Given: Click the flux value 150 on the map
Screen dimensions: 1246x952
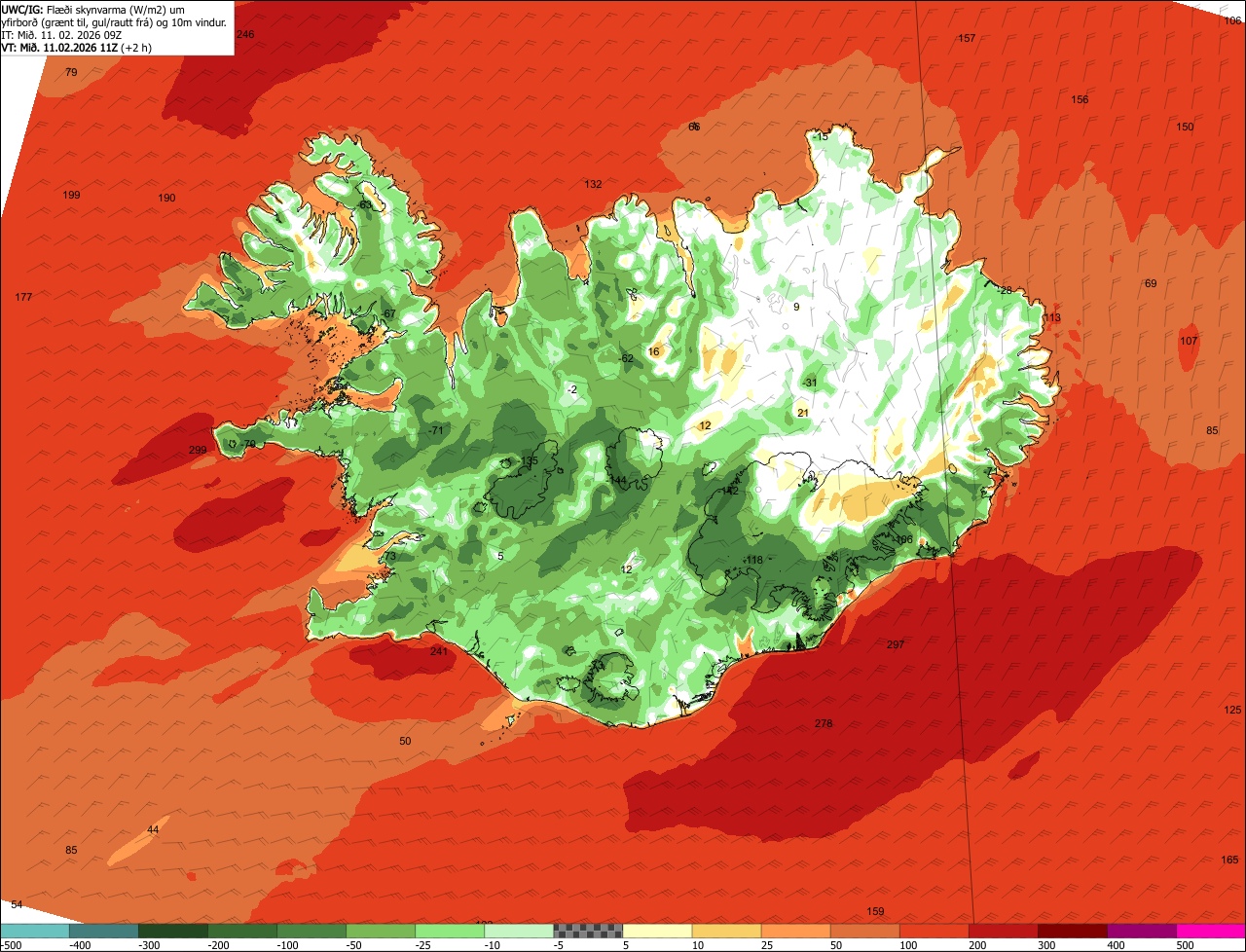Looking at the screenshot, I should click(x=1185, y=127).
